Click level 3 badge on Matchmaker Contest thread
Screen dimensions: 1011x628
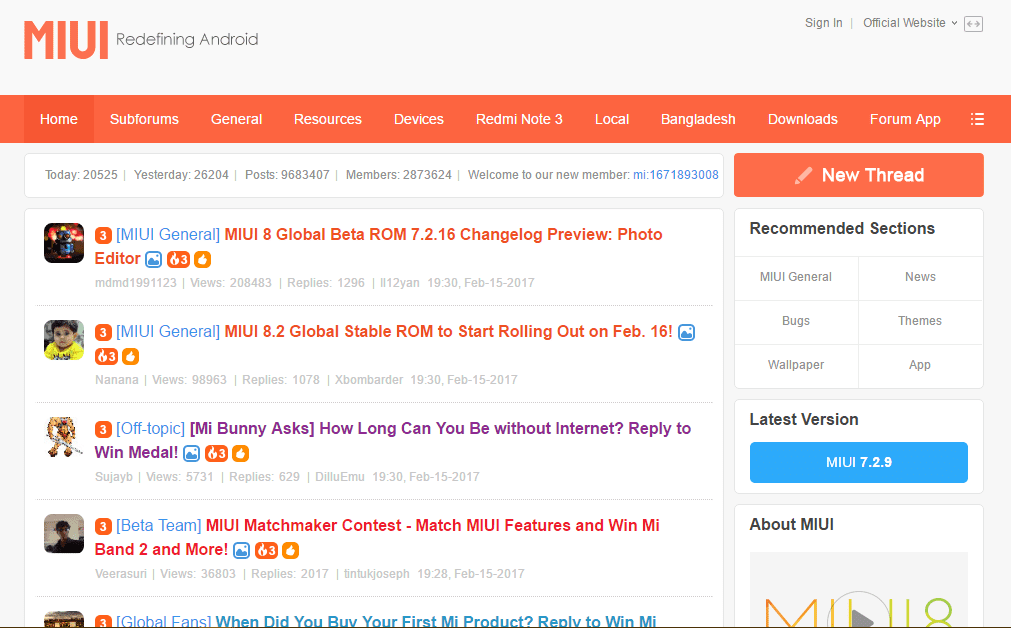(103, 526)
